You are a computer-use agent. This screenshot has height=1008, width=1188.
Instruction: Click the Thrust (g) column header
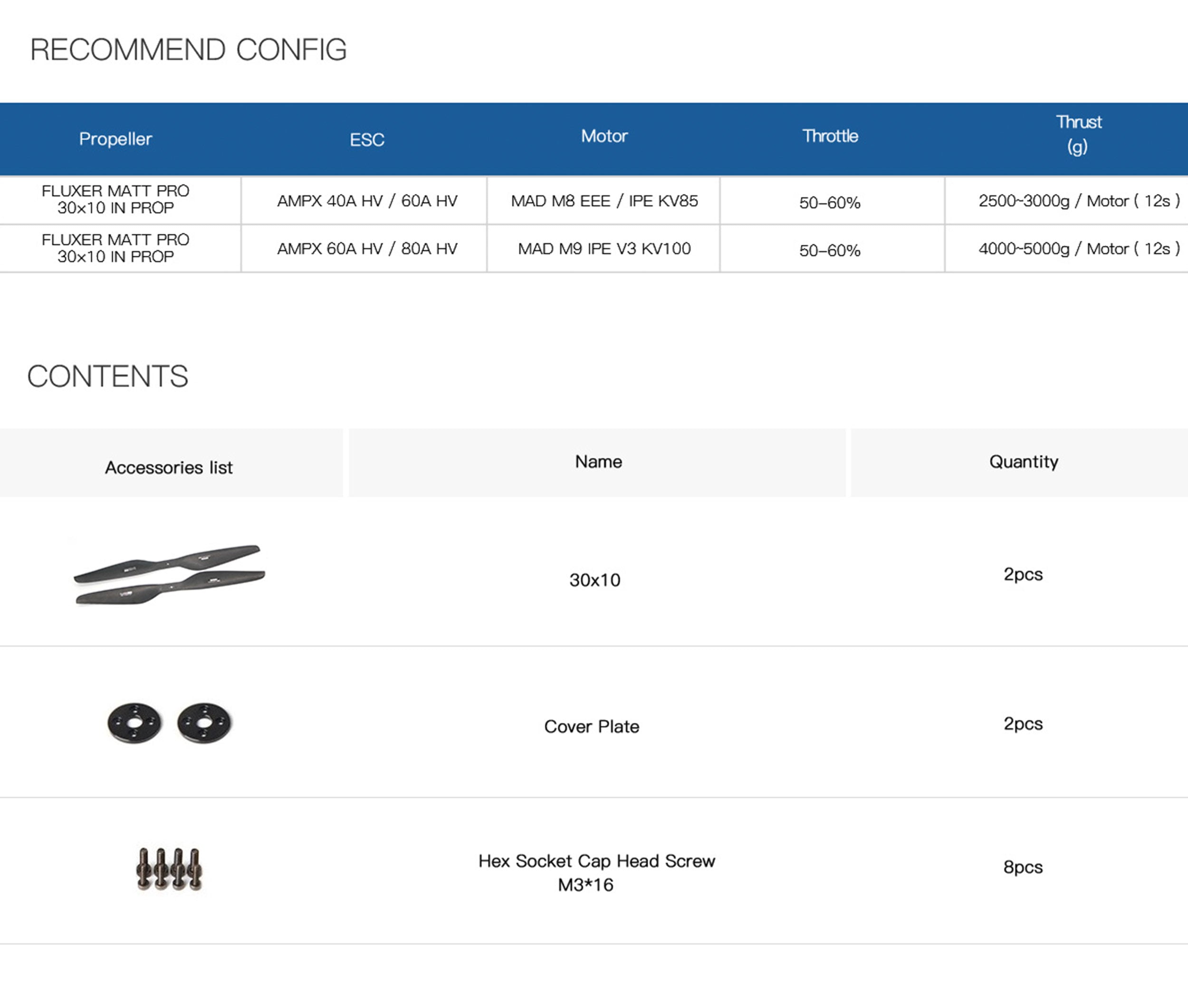click(1078, 134)
